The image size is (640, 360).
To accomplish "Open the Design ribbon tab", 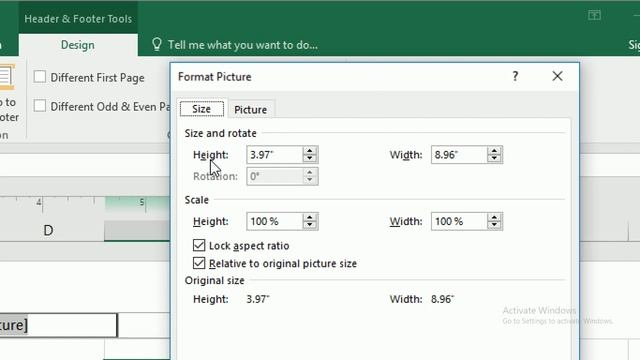I will click(78, 45).
